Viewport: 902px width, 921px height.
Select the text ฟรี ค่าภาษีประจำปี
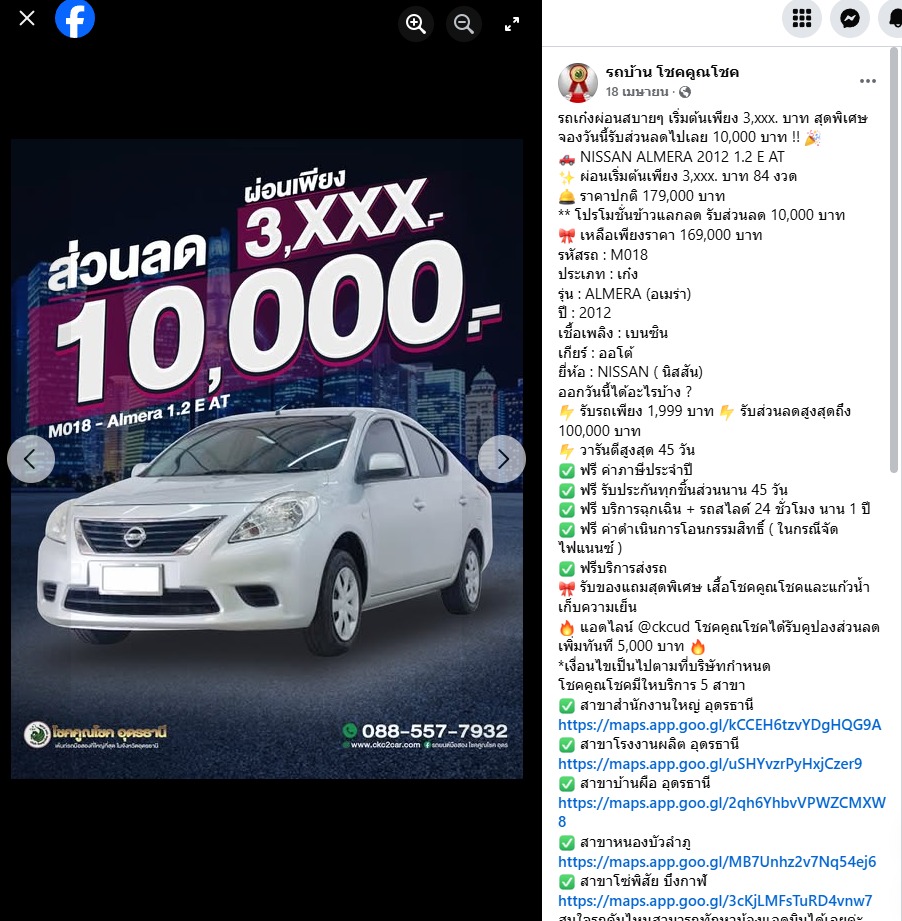coord(636,470)
